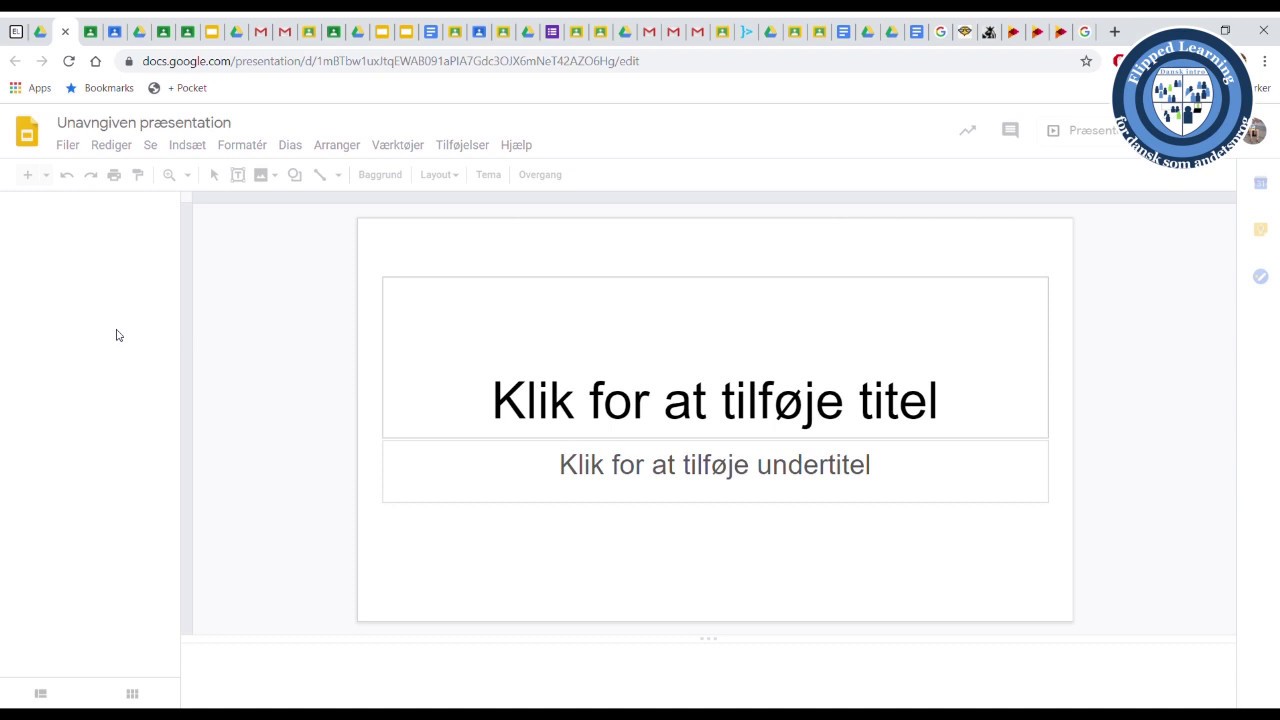Open the Tilføjelser menu
Image resolution: width=1280 pixels, height=720 pixels.
point(462,145)
